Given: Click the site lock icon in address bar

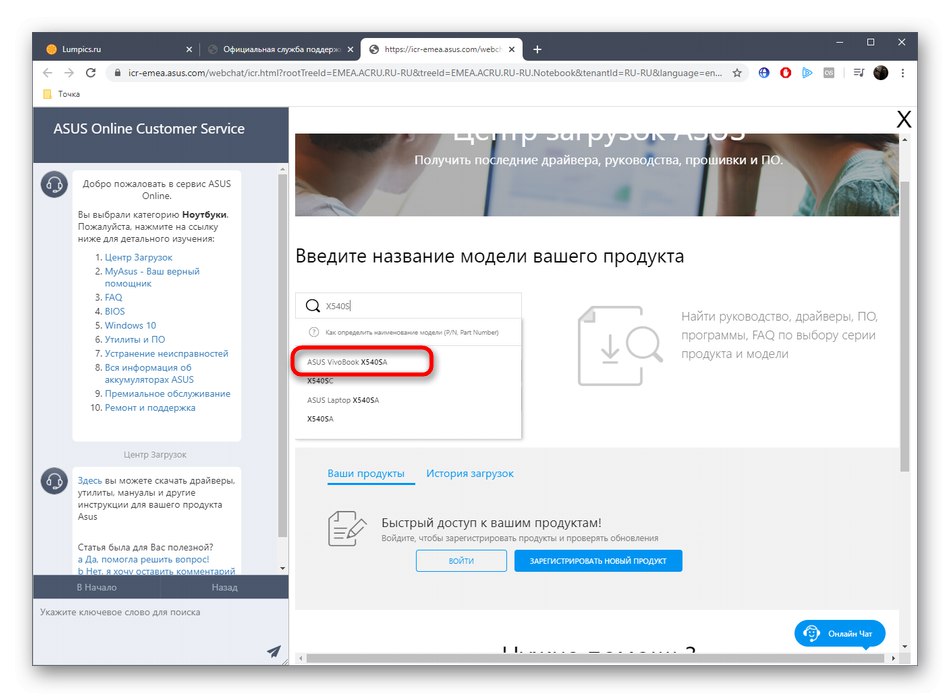Looking at the screenshot, I should pyautogui.click(x=118, y=73).
